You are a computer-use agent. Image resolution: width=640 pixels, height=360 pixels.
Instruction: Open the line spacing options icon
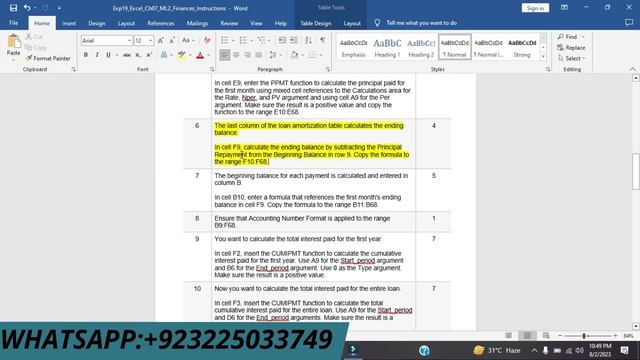(273, 55)
